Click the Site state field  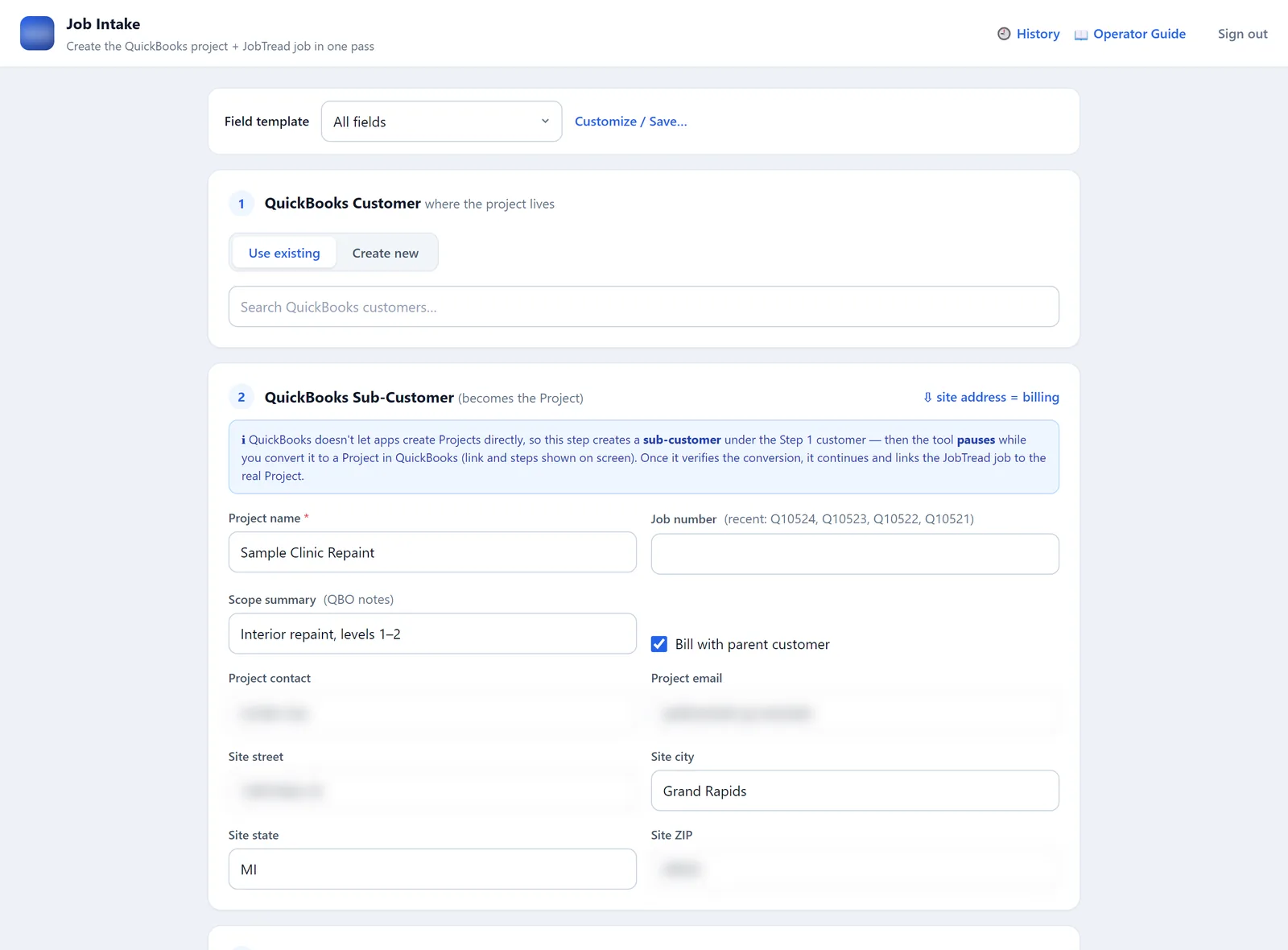[x=432, y=869]
